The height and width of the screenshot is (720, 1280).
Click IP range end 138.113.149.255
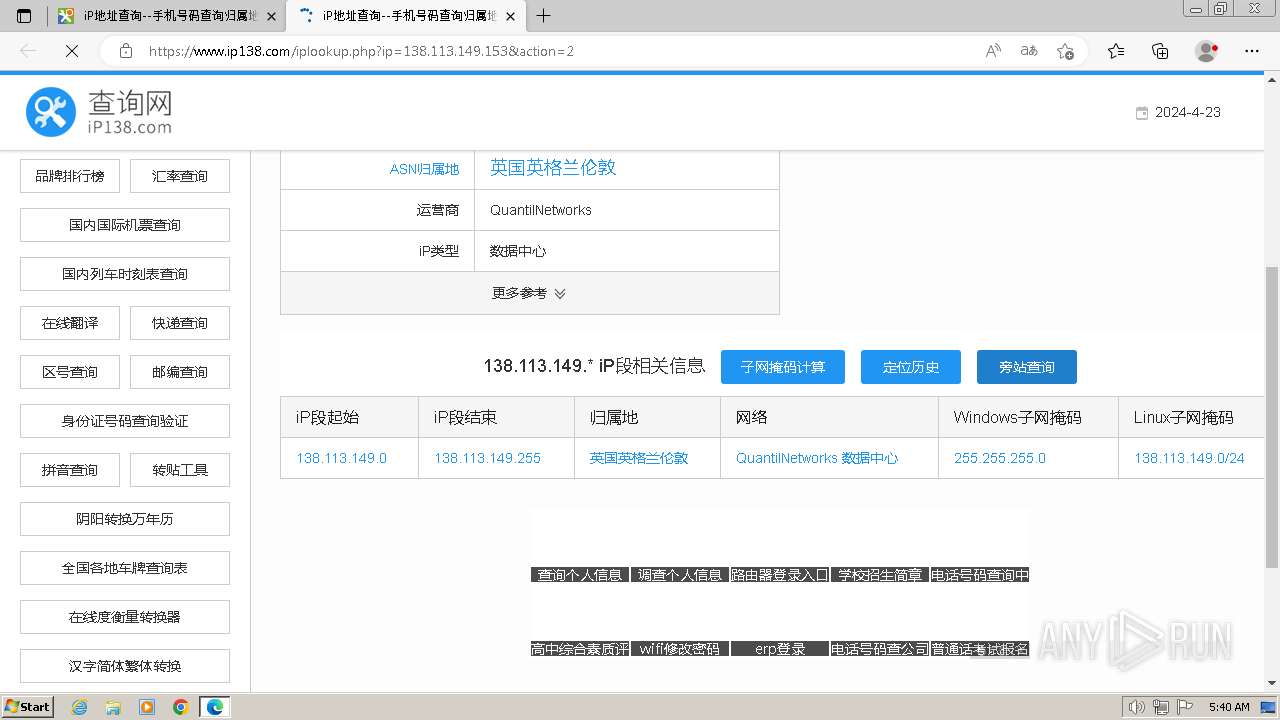tap(487, 458)
